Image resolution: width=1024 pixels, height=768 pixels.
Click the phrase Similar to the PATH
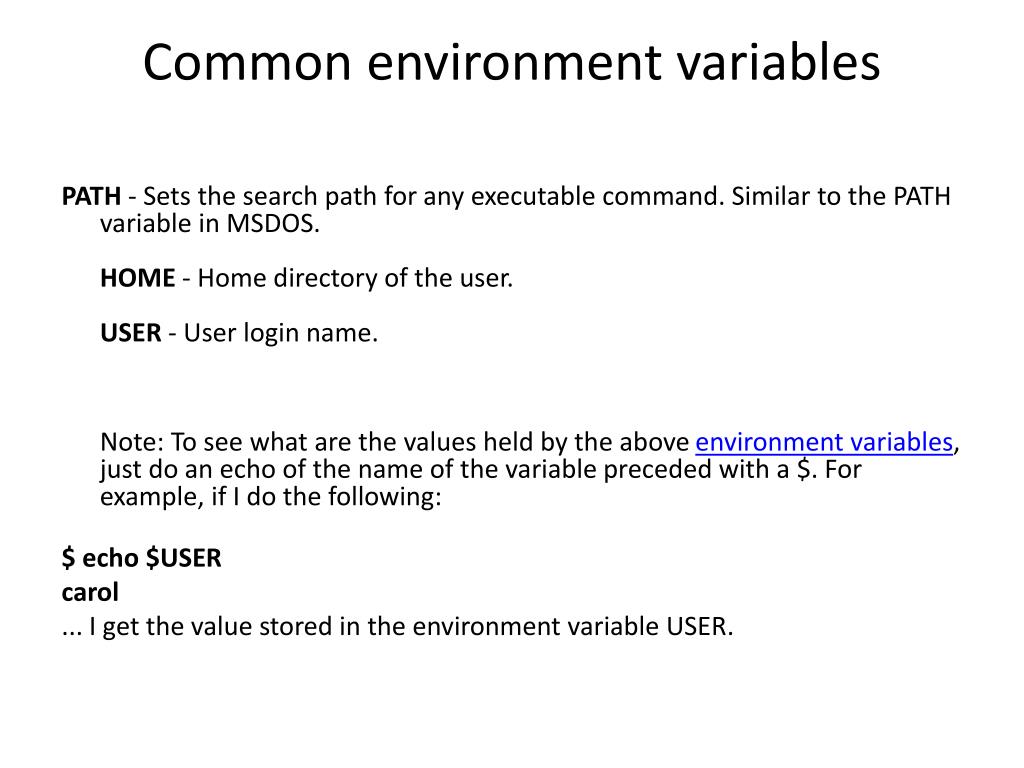coord(841,196)
